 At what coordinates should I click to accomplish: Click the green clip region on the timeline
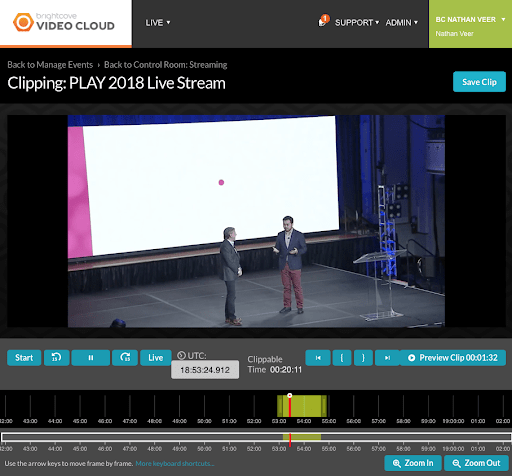click(302, 406)
